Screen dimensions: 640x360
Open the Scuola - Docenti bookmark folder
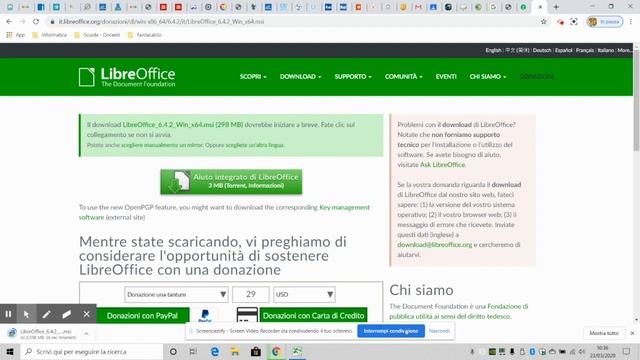click(x=97, y=35)
